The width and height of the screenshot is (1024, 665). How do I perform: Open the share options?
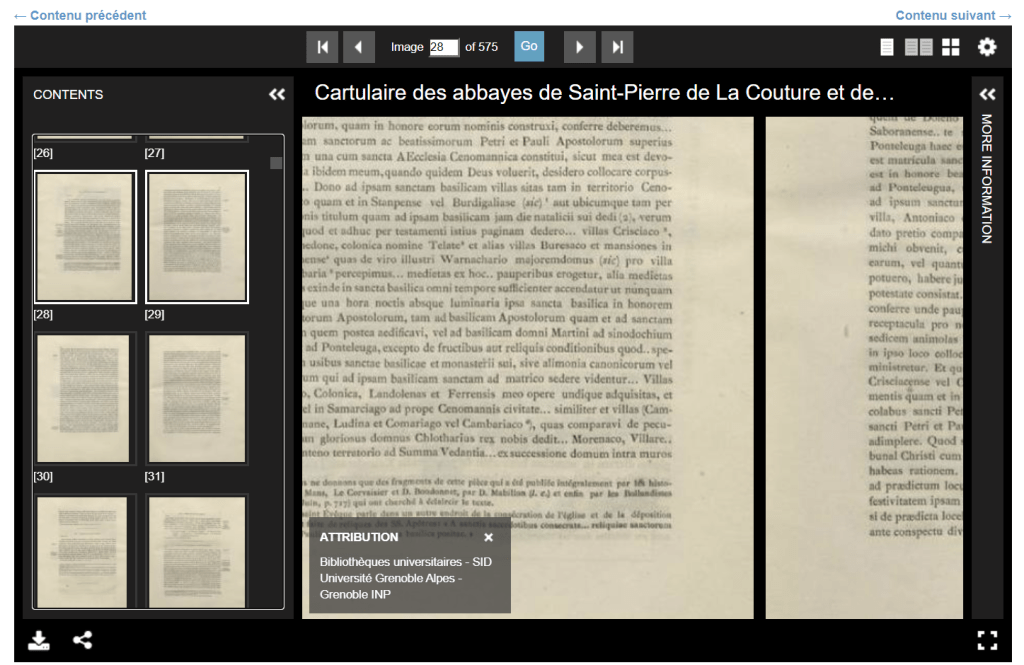tap(83, 641)
